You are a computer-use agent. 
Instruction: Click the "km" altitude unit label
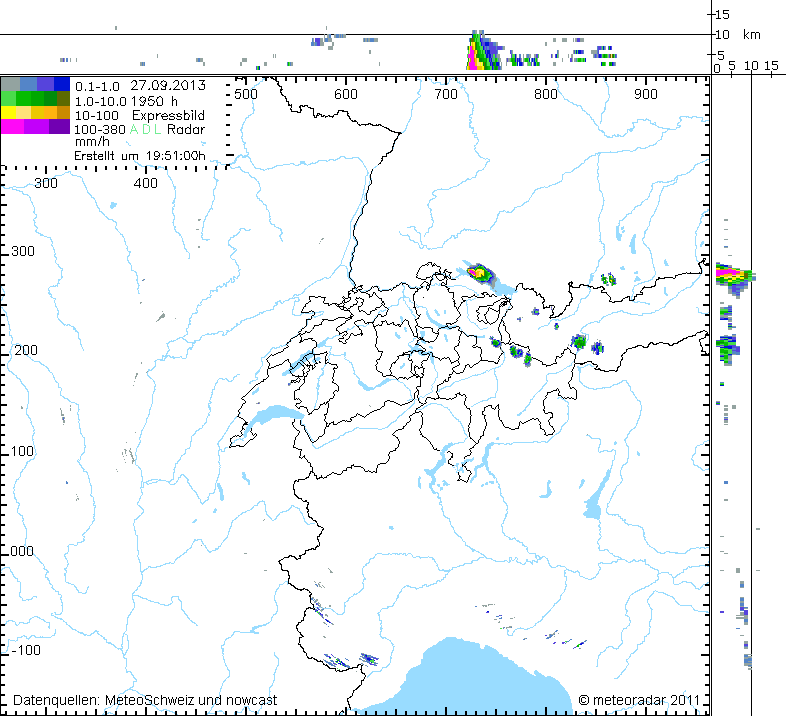(751, 35)
